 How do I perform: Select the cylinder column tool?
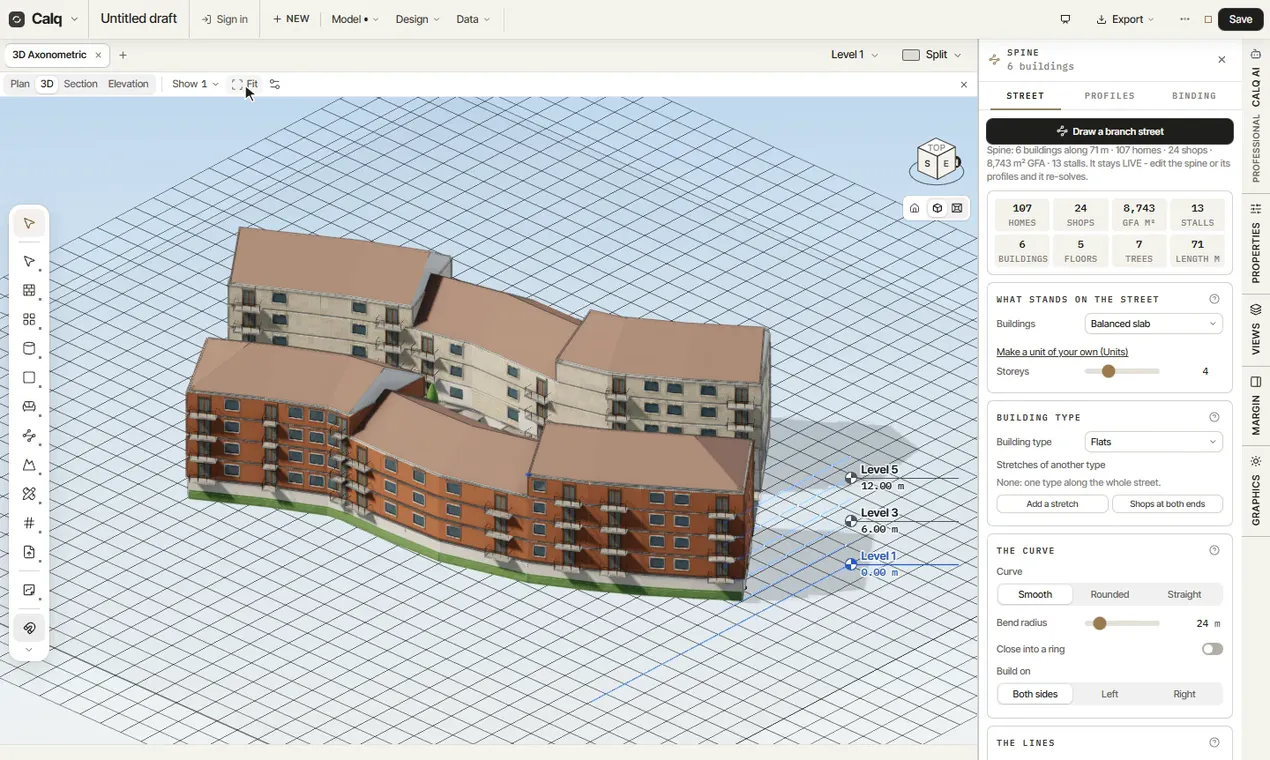tap(29, 349)
